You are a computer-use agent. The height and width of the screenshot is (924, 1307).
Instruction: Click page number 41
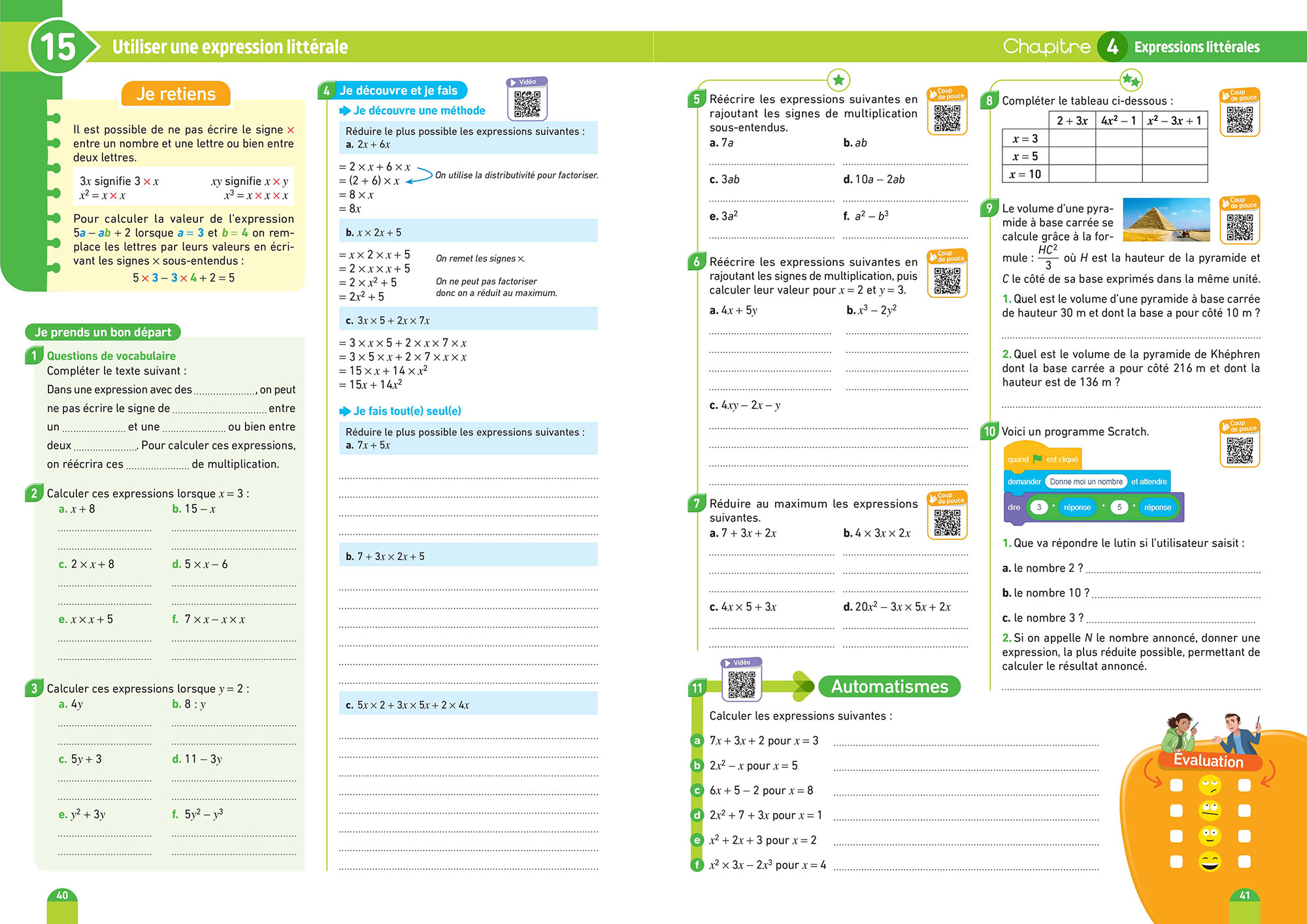click(1244, 895)
